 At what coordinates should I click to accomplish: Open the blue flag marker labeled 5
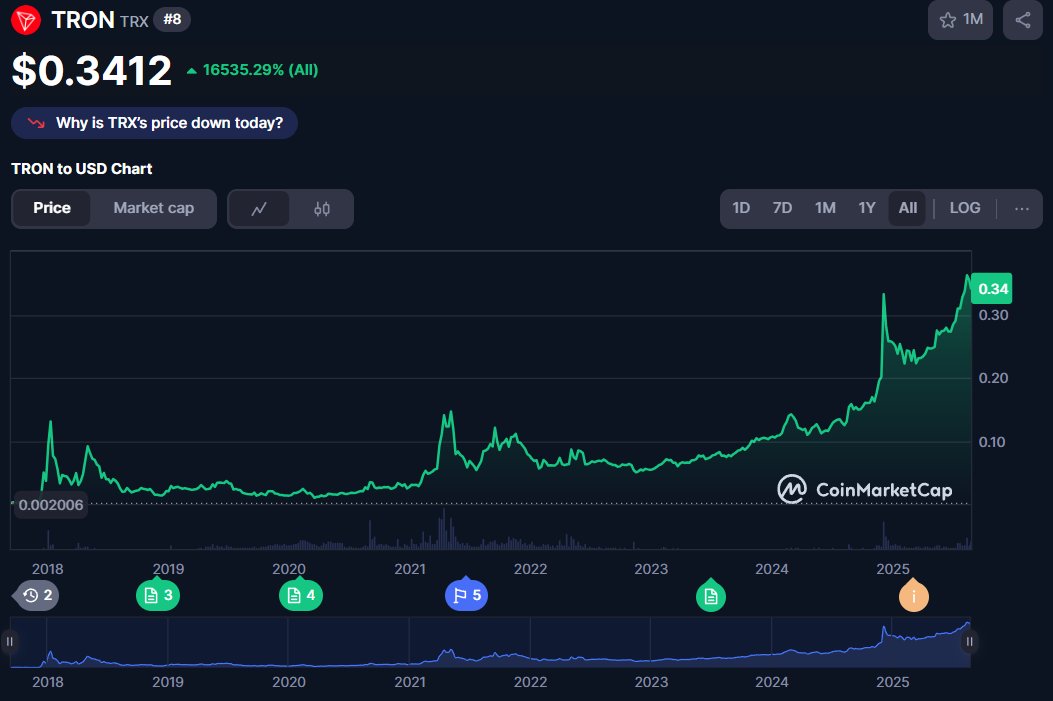point(467,595)
